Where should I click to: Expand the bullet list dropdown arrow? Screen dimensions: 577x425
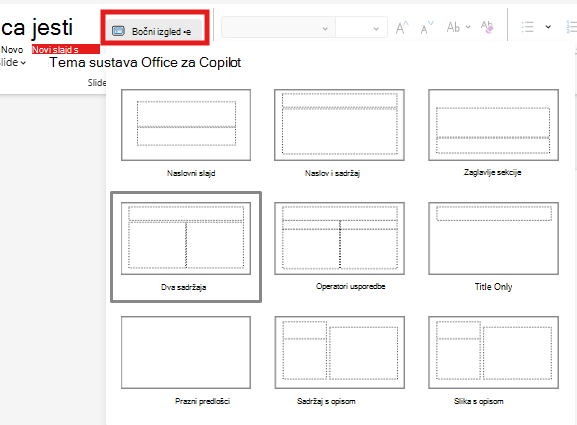548,27
